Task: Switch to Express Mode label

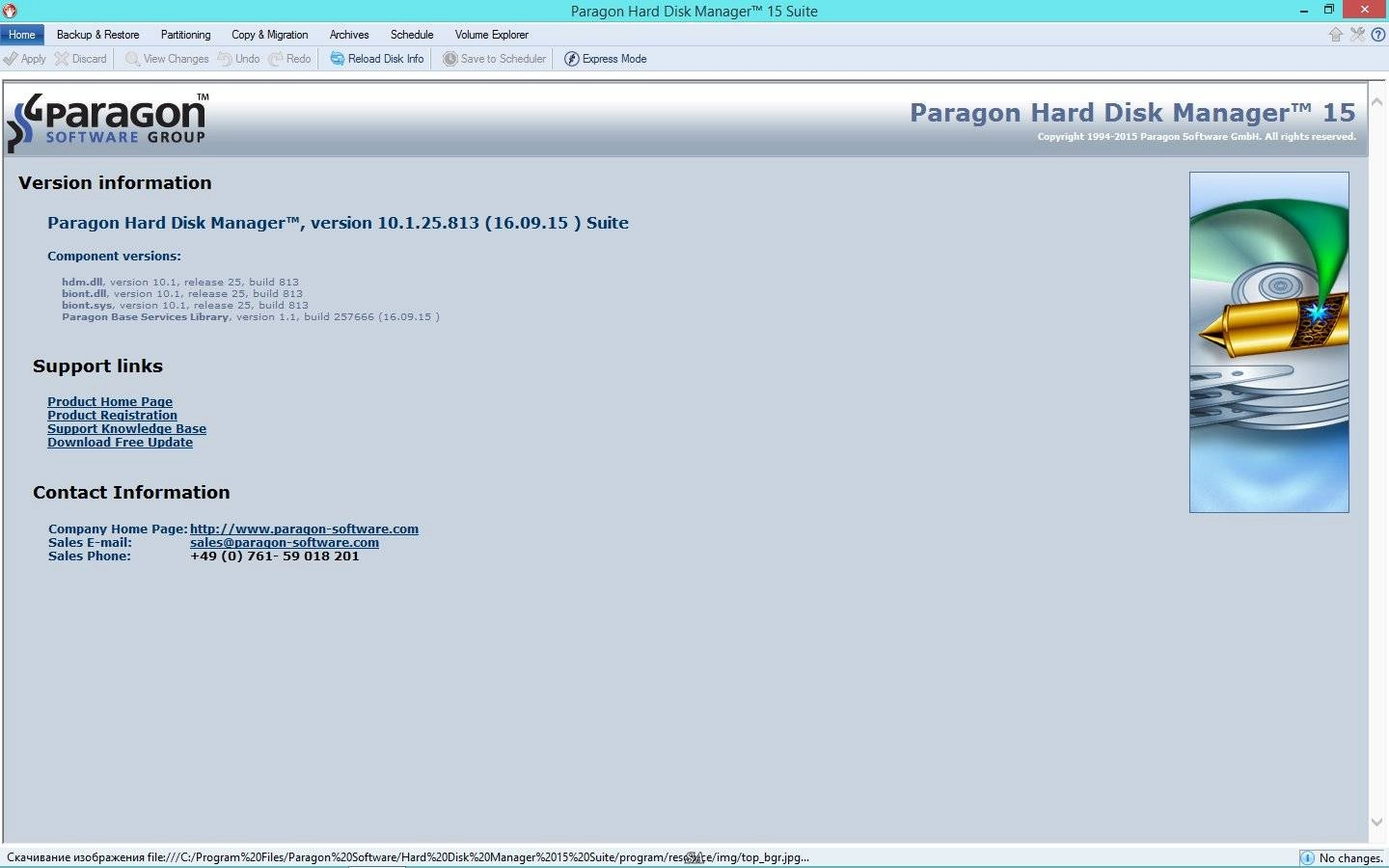Action: tap(614, 59)
